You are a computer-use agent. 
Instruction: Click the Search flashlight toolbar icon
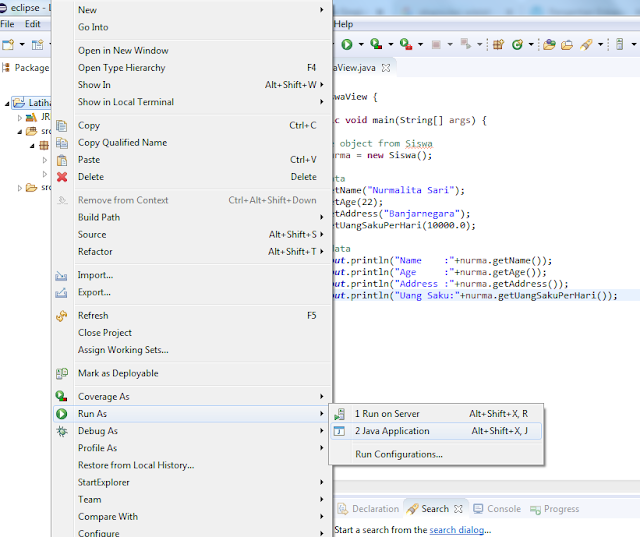(x=586, y=44)
